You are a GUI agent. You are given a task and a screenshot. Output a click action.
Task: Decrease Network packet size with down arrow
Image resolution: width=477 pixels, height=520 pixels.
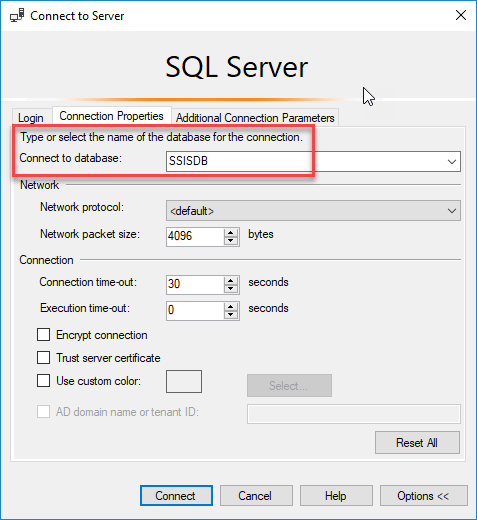[231, 241]
